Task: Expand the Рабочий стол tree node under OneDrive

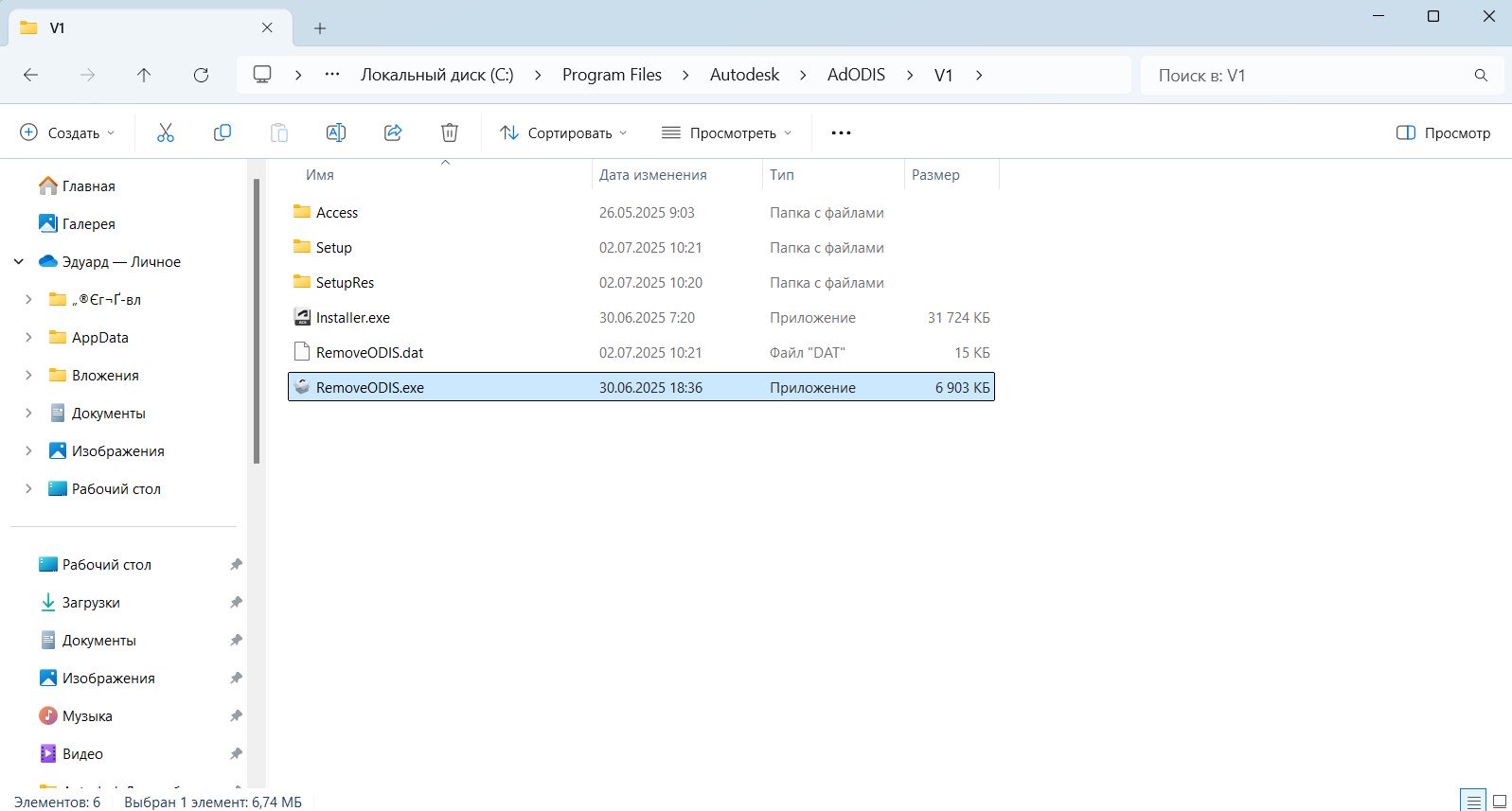Action: click(28, 488)
